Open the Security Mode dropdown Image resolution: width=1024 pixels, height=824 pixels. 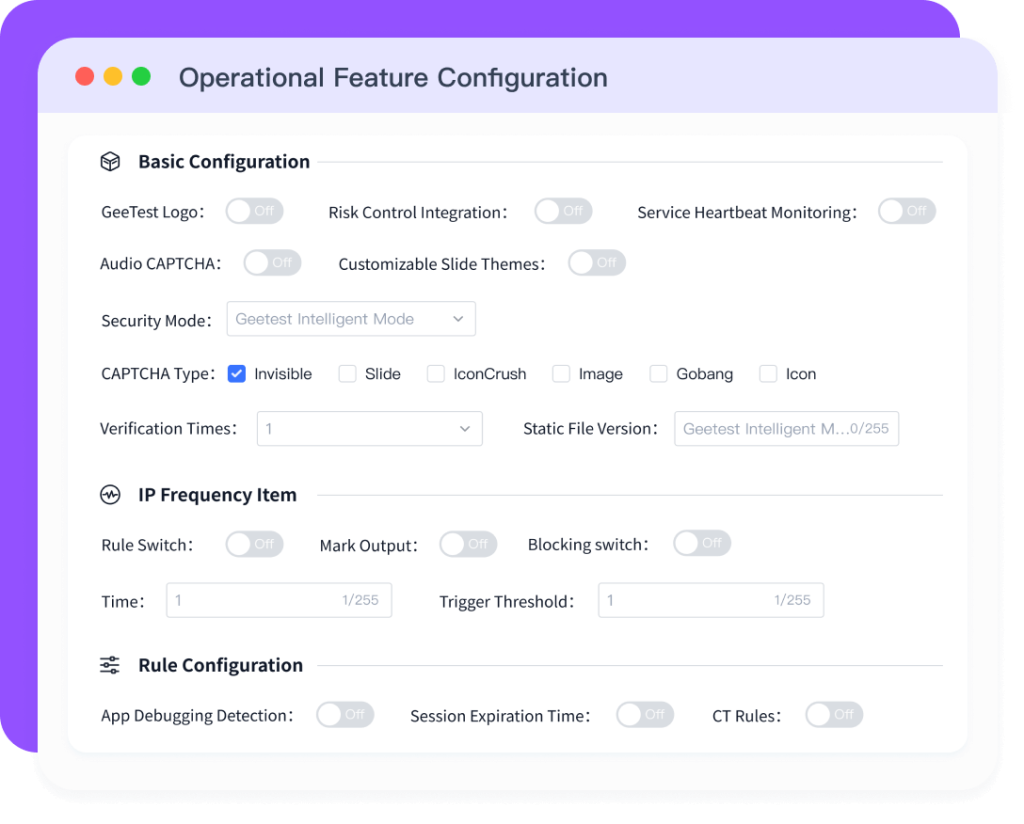[351, 319]
